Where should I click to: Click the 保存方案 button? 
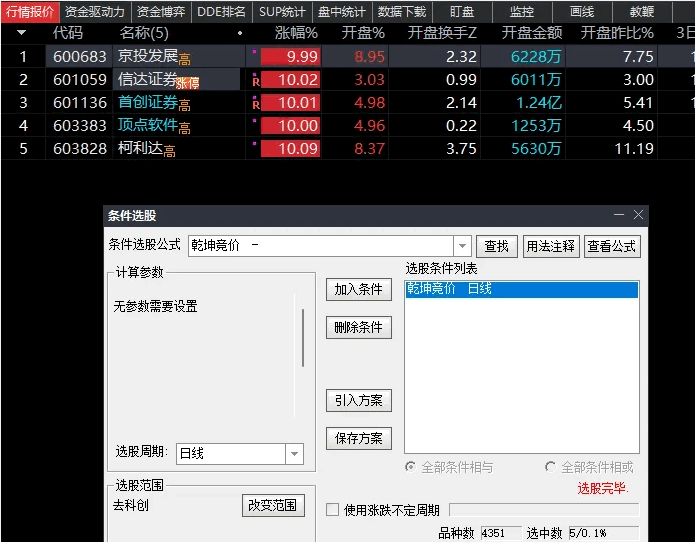pyautogui.click(x=359, y=438)
